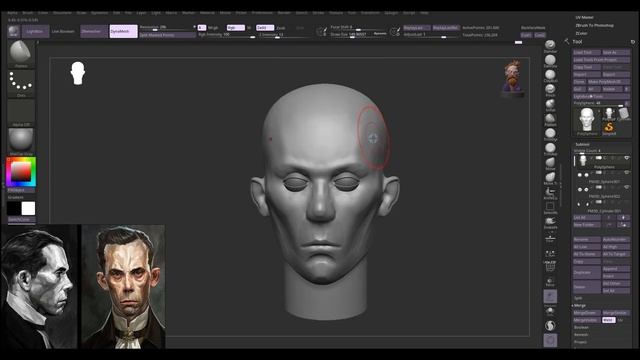The width and height of the screenshot is (640, 360).
Task: Click the brush icon left of Focal Shift
Action: click(x=322, y=31)
